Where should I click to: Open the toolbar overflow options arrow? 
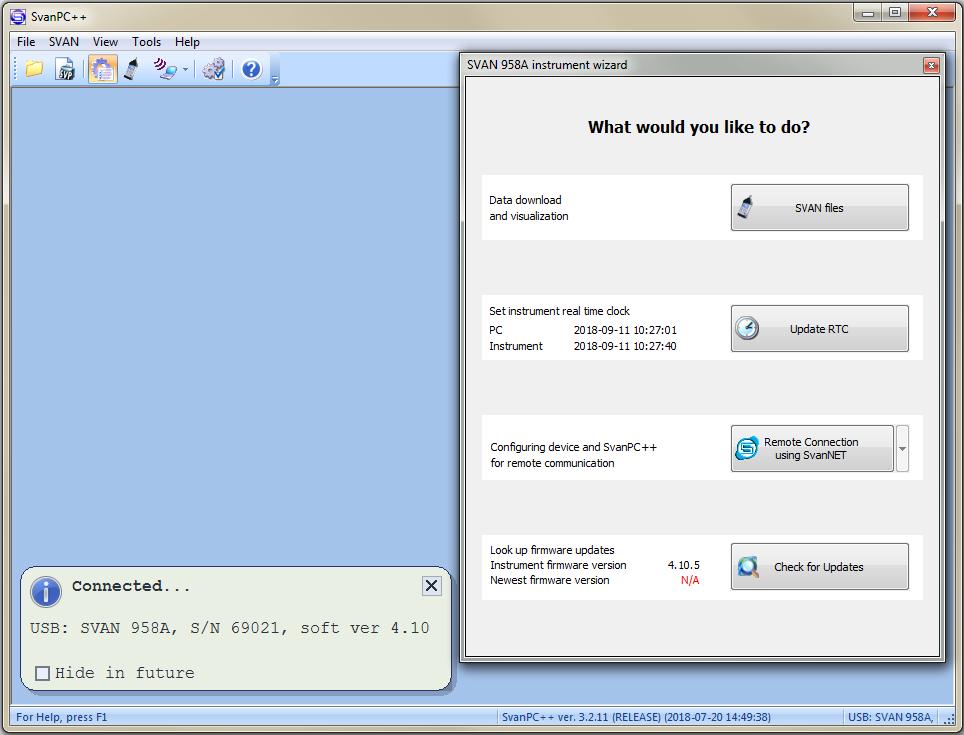(x=275, y=79)
